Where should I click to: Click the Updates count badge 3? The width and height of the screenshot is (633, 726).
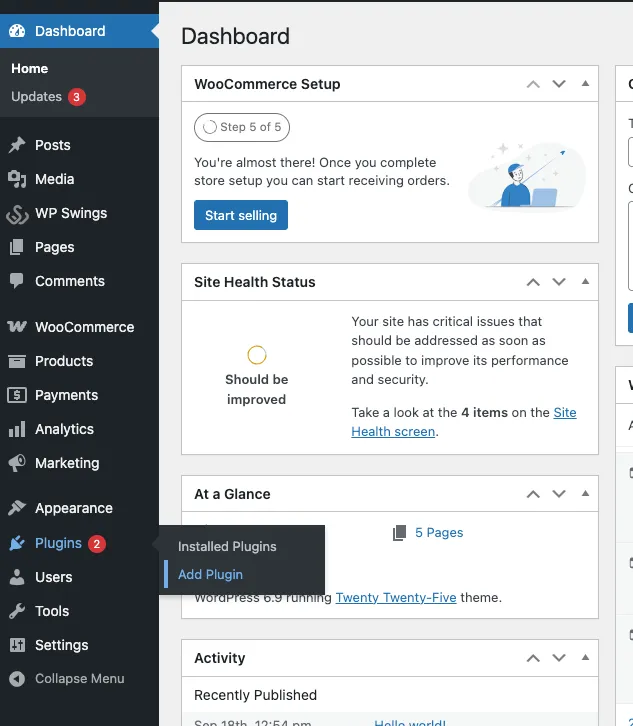pos(77,97)
